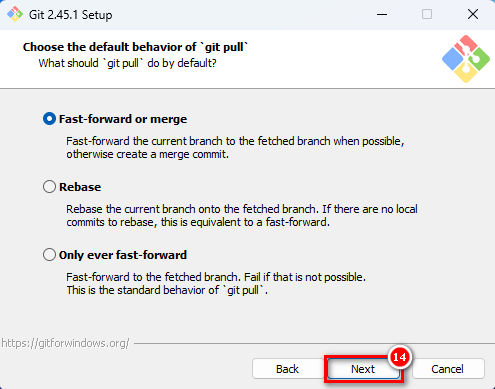Click the disabled maximize window icon

(427, 14)
